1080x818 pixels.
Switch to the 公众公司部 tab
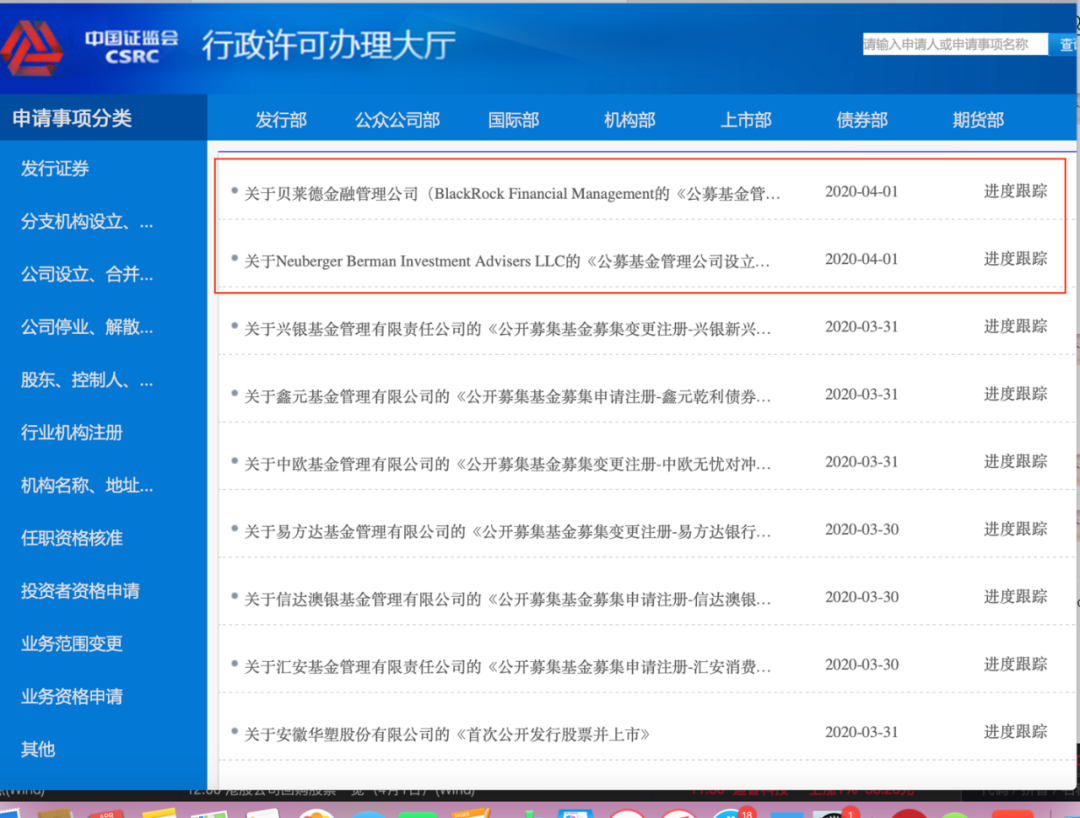pyautogui.click(x=397, y=120)
